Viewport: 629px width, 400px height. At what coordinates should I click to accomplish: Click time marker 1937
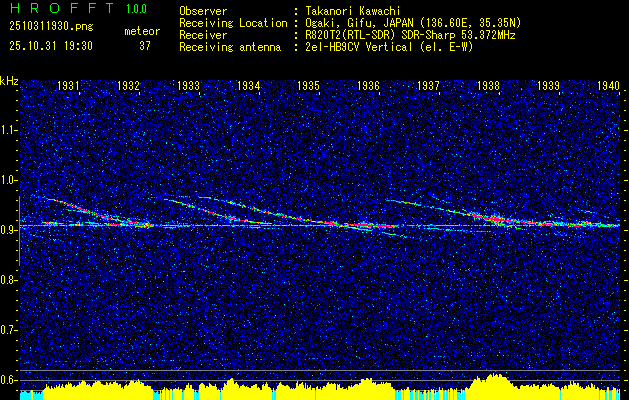[428, 85]
